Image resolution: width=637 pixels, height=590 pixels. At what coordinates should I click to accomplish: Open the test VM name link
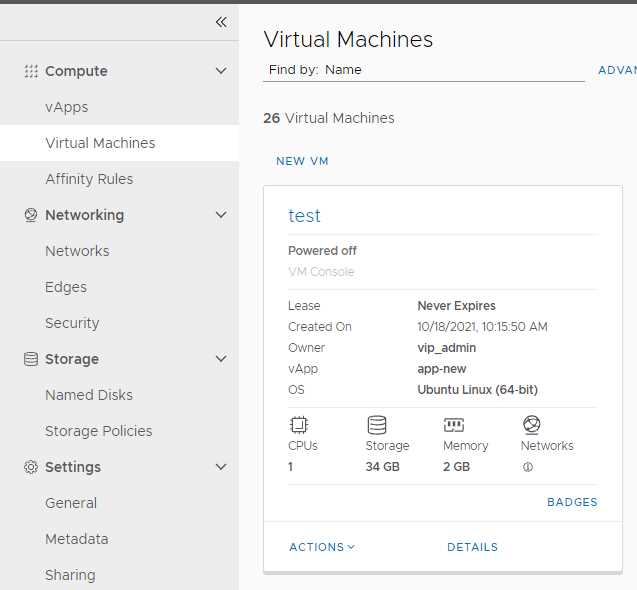coord(304,215)
